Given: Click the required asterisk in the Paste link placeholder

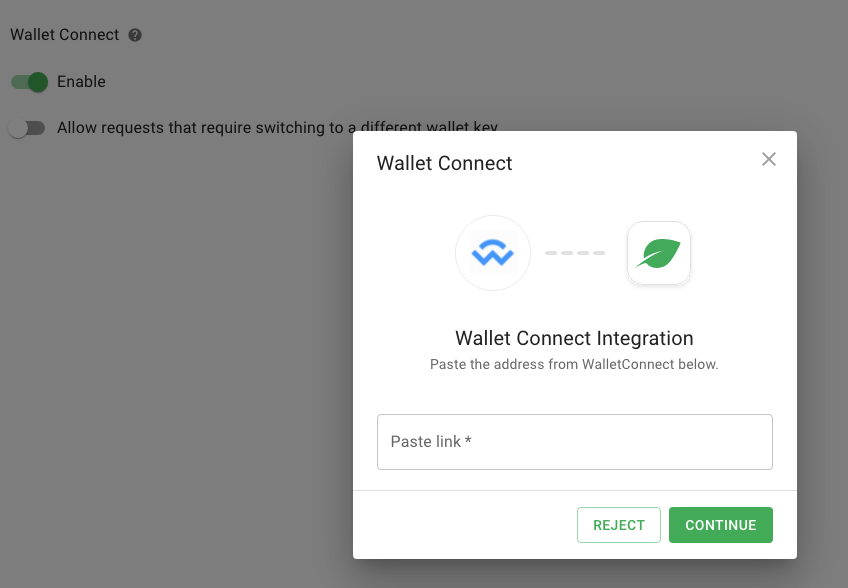Looking at the screenshot, I should (x=466, y=441).
